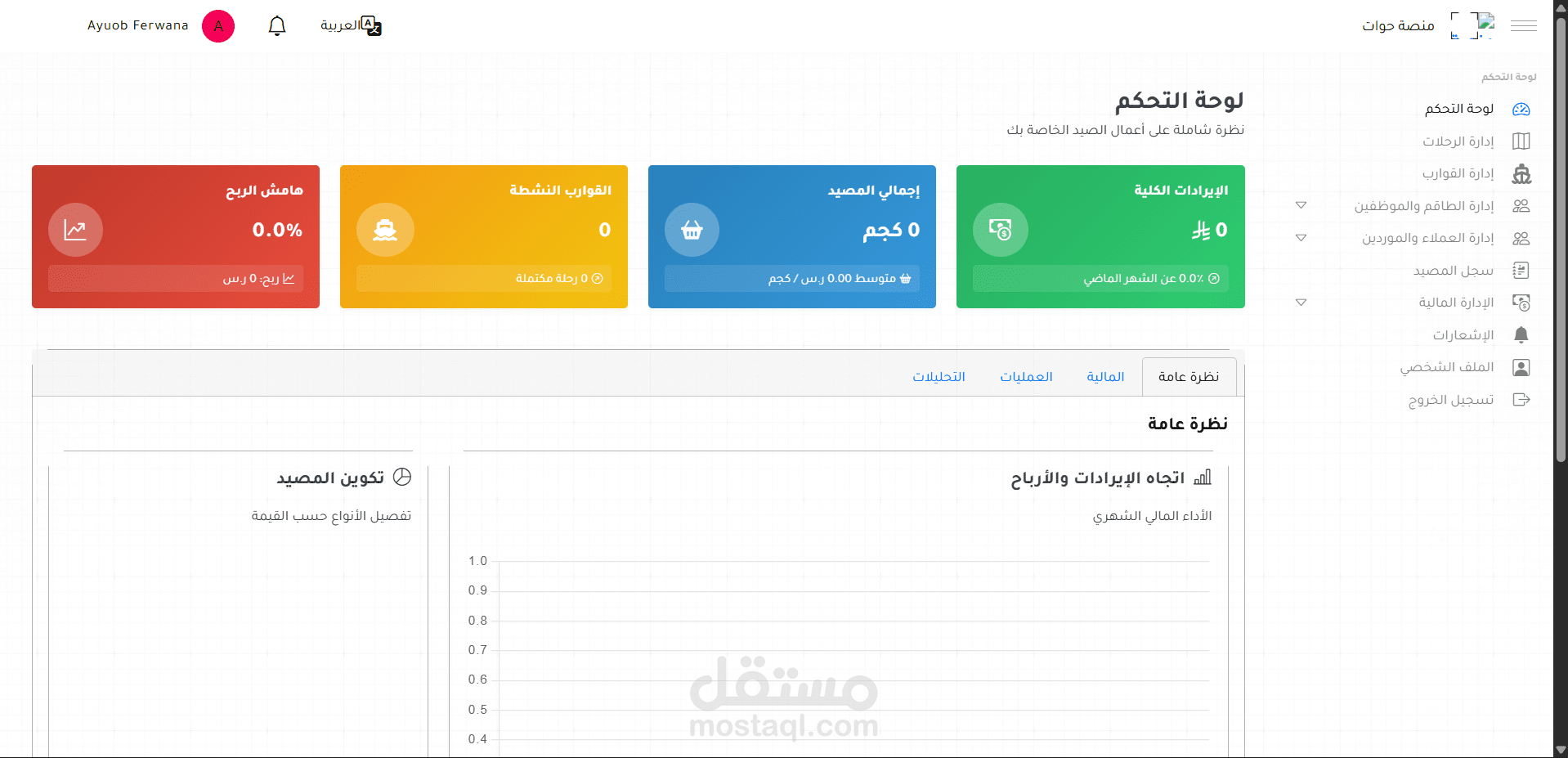Click the trips map icon in the sidebar
The width and height of the screenshot is (1568, 758).
tap(1521, 141)
